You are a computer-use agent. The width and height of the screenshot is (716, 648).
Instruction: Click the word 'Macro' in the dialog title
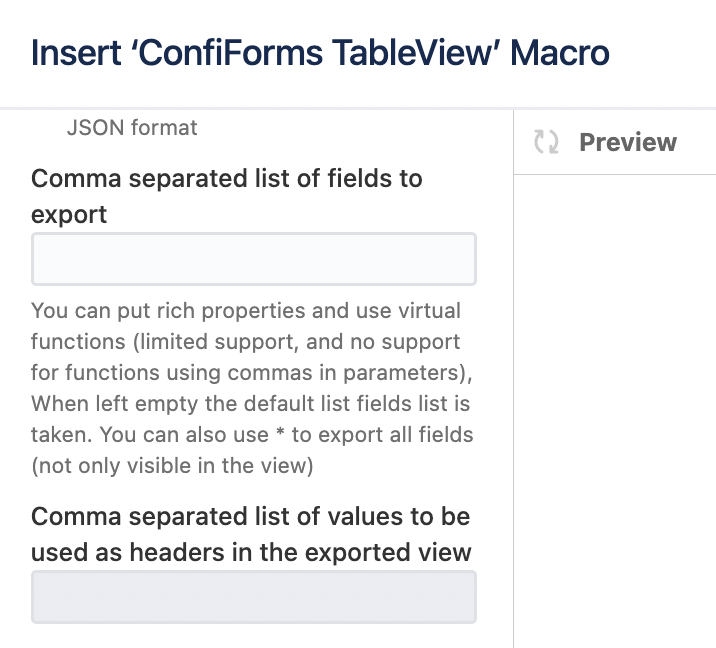pos(560,53)
